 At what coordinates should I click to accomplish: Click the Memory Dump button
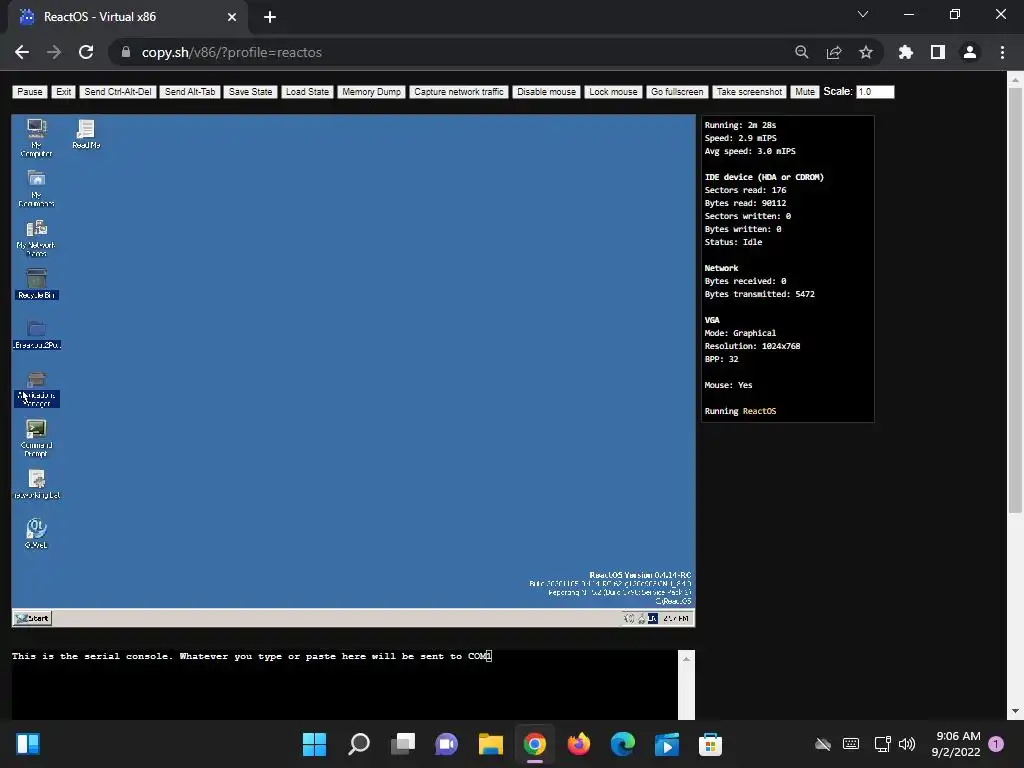click(x=372, y=92)
